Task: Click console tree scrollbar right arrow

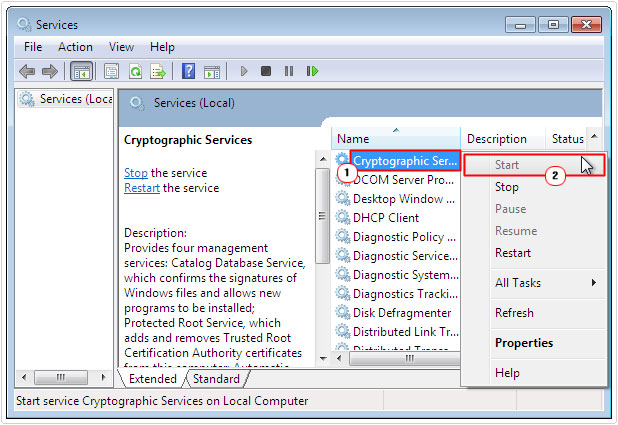Action: [103, 377]
